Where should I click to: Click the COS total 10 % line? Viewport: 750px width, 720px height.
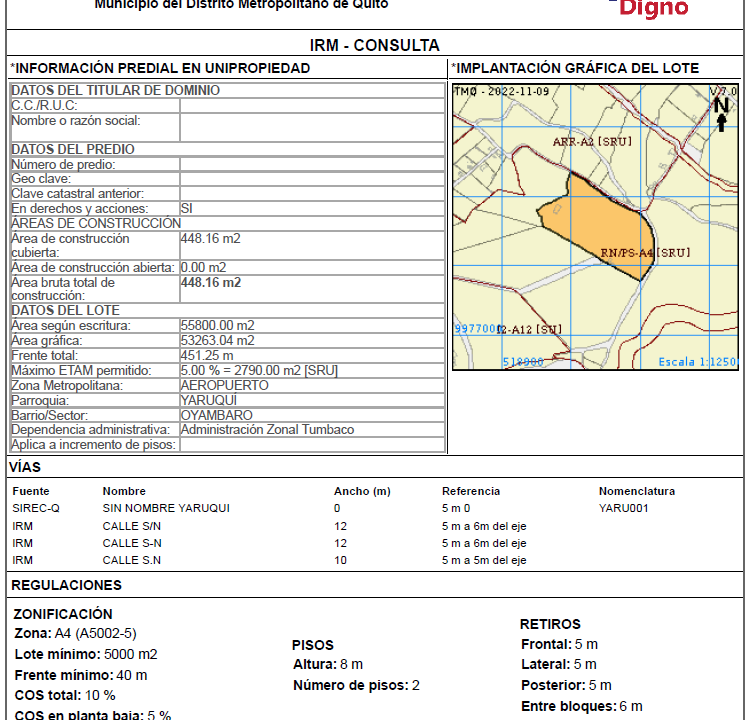65,696
